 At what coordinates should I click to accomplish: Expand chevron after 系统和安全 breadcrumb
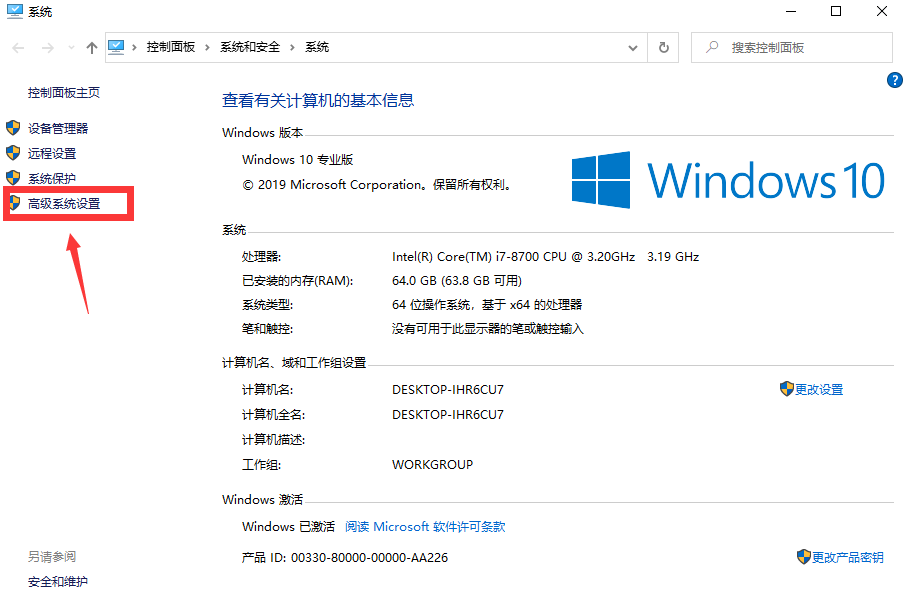tap(292, 47)
